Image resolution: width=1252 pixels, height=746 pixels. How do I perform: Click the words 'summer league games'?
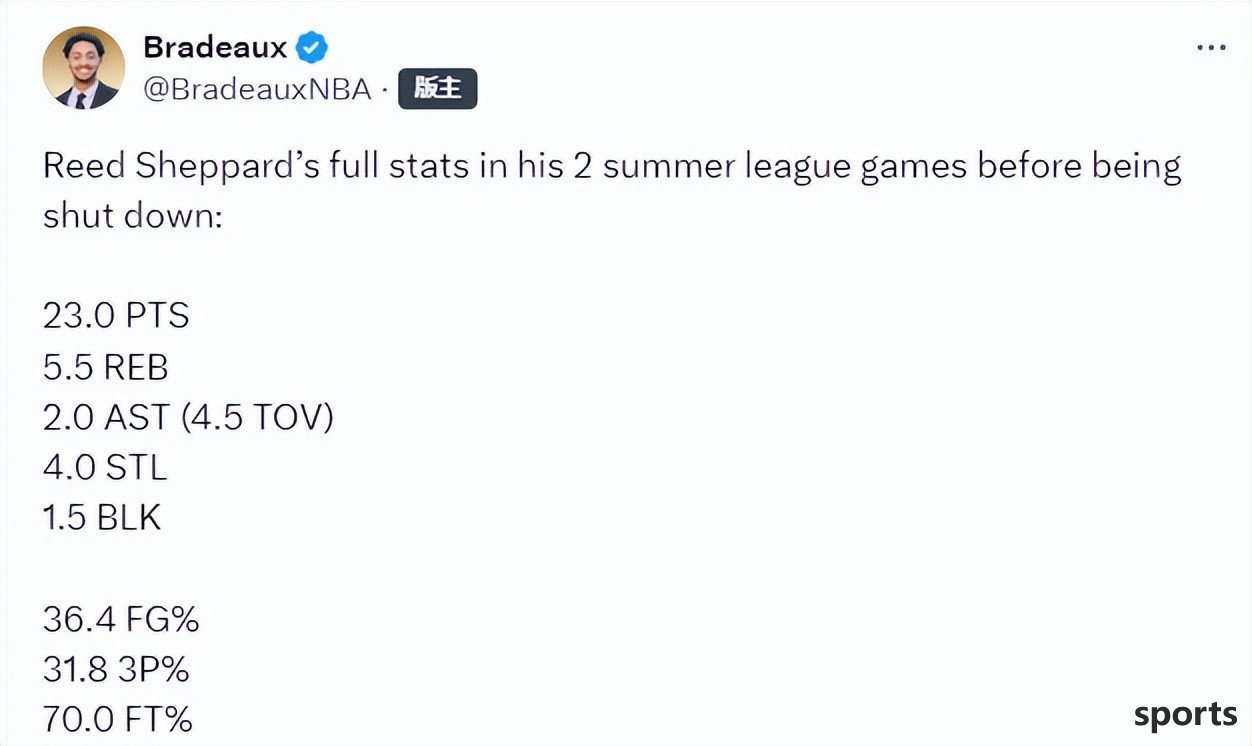tap(785, 167)
